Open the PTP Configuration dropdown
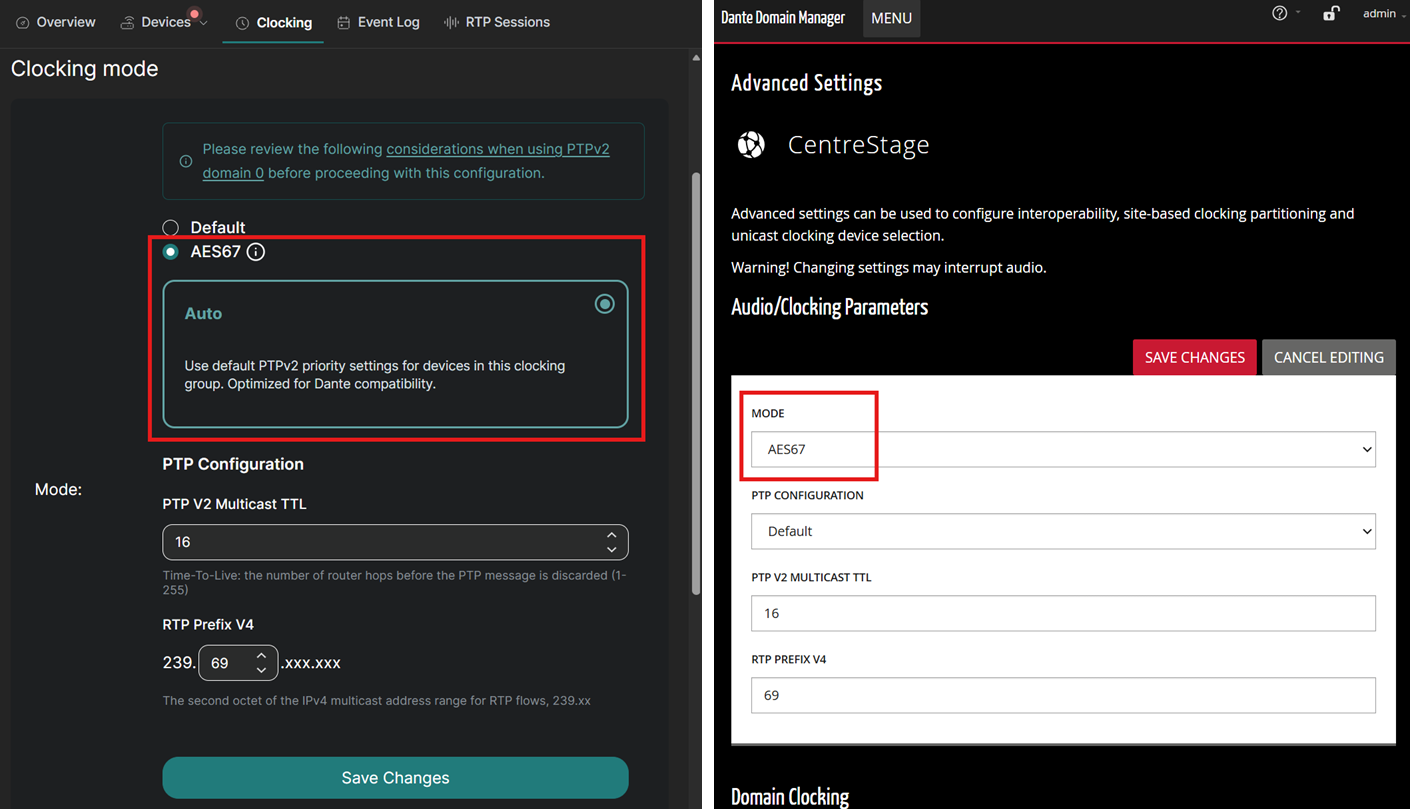The width and height of the screenshot is (1410, 809). coord(1063,531)
